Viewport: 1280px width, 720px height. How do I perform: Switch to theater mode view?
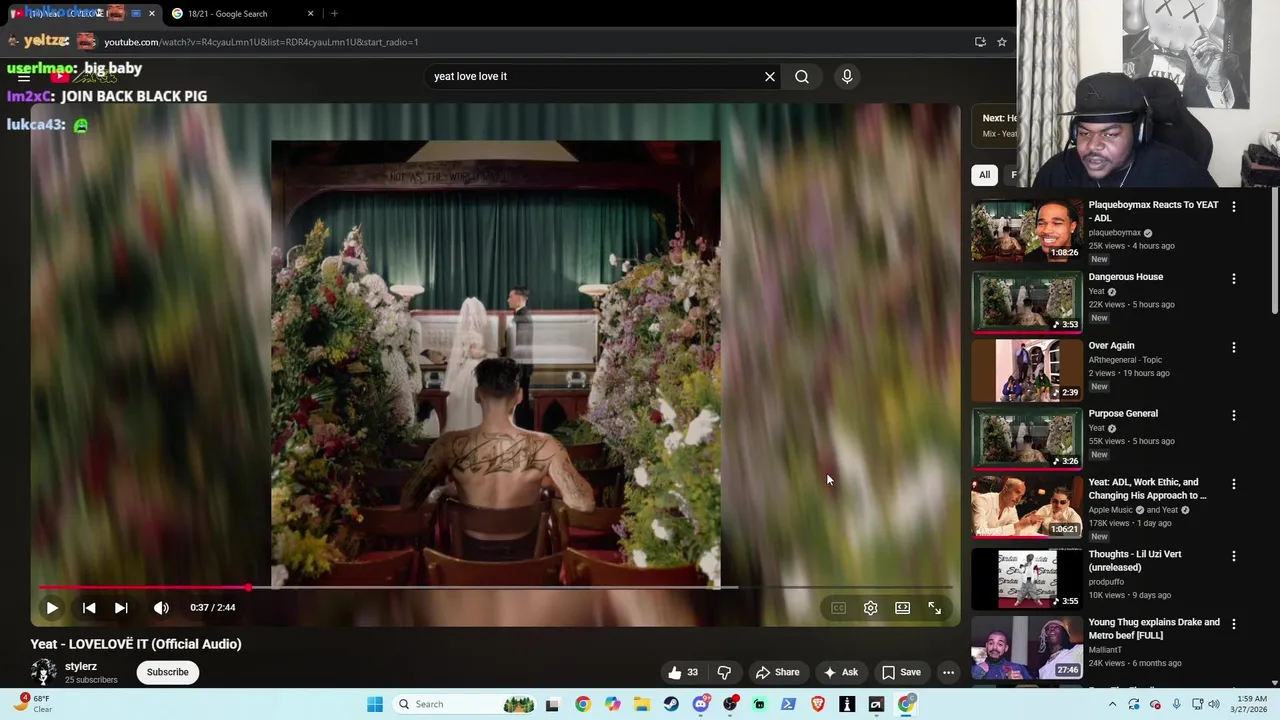point(902,607)
